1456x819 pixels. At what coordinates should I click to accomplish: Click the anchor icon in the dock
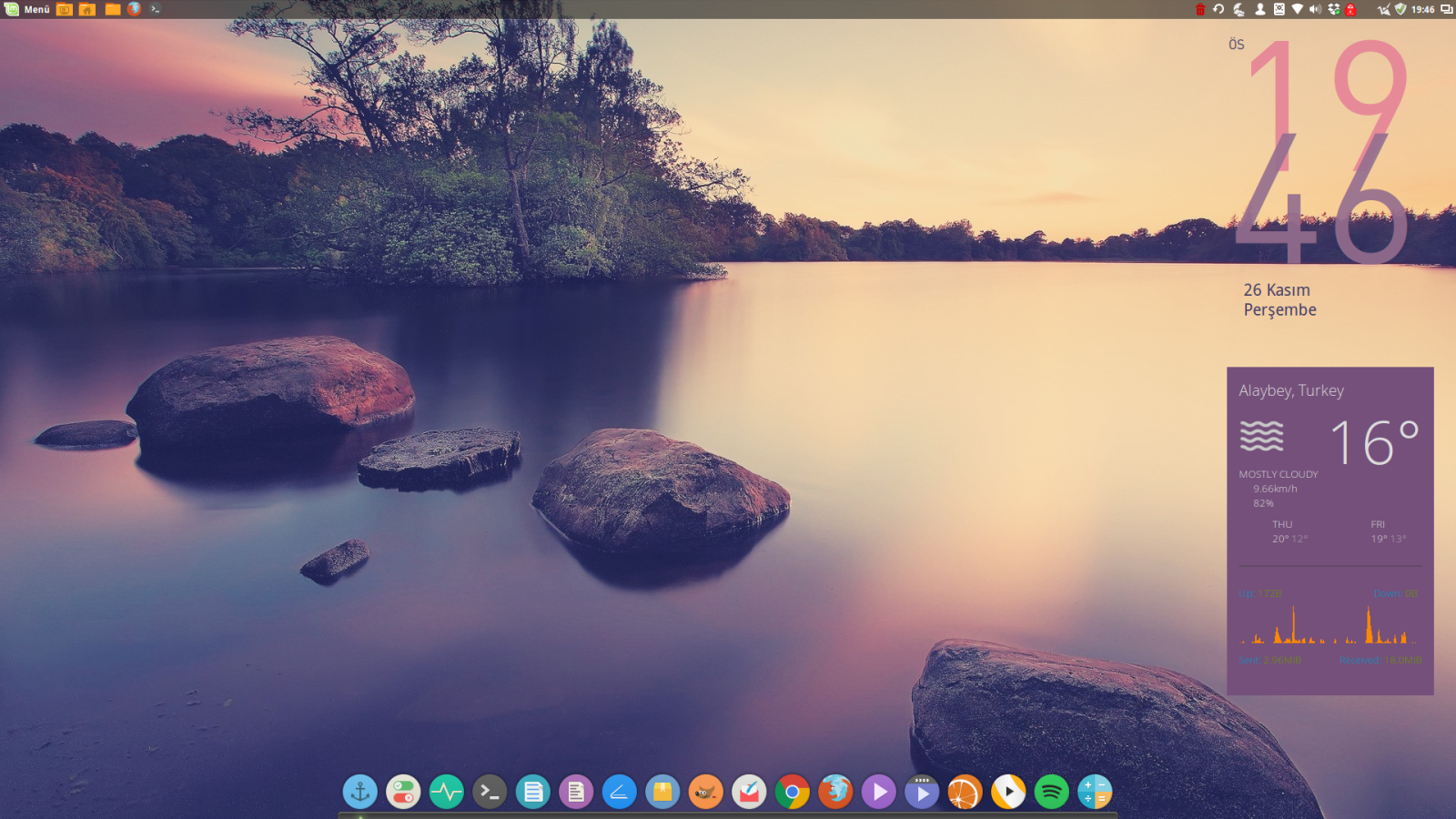point(360,792)
